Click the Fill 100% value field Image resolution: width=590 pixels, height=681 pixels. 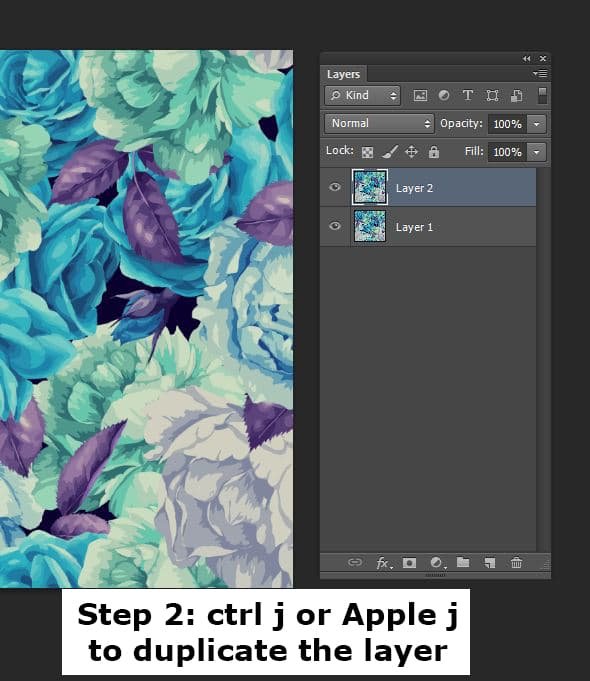coord(507,152)
